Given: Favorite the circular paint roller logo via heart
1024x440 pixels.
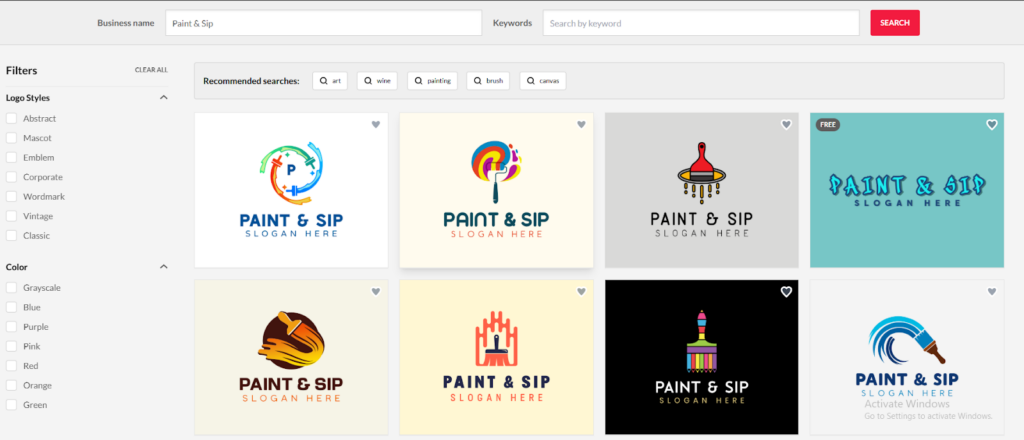Looking at the screenshot, I should pos(376,125).
